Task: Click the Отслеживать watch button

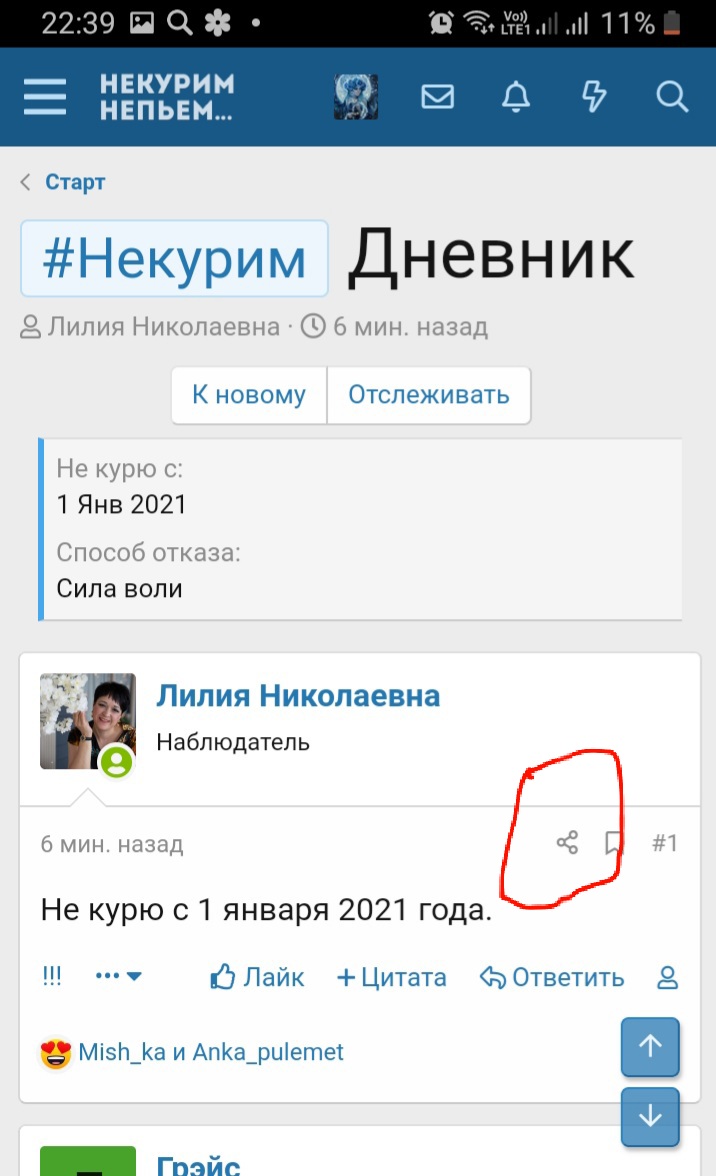Action: tap(429, 395)
